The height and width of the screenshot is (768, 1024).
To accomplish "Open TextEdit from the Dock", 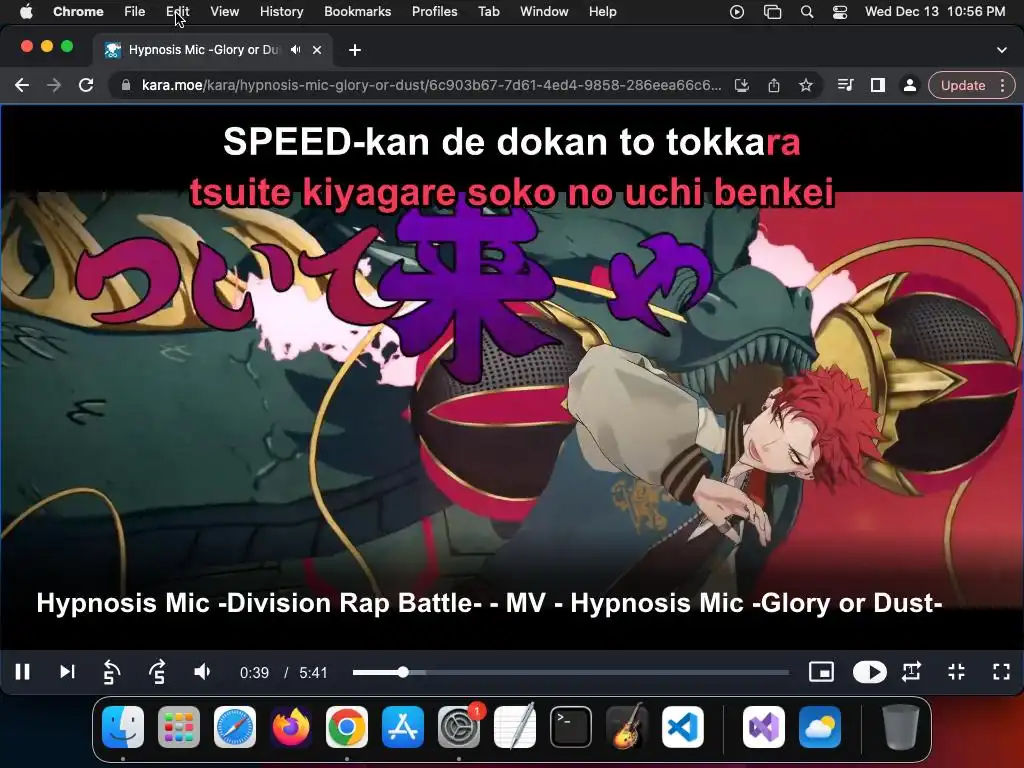I will coord(515,727).
